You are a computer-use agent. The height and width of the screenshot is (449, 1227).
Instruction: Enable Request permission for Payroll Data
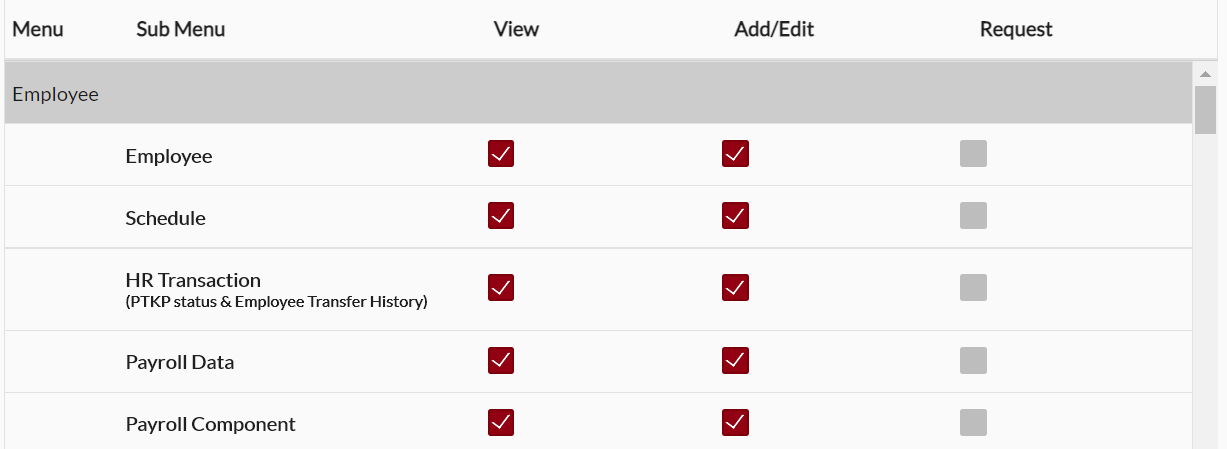click(973, 360)
